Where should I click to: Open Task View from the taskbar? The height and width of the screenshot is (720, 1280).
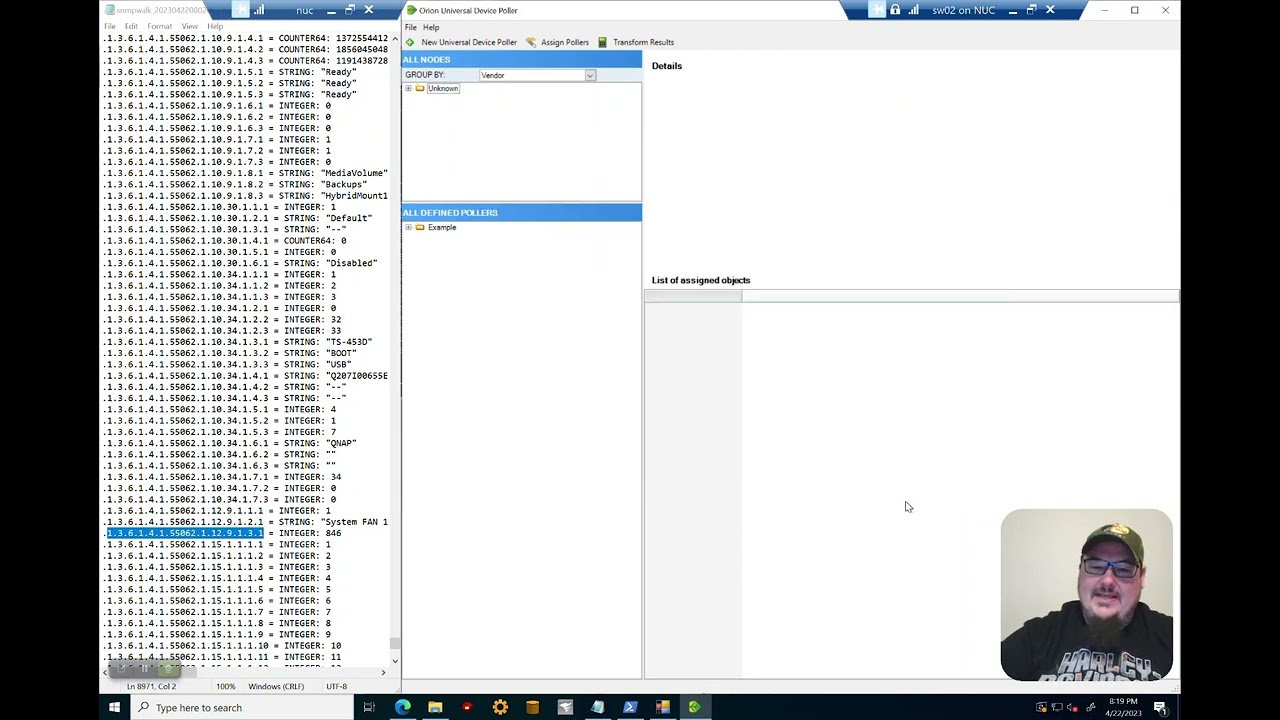[x=369, y=708]
